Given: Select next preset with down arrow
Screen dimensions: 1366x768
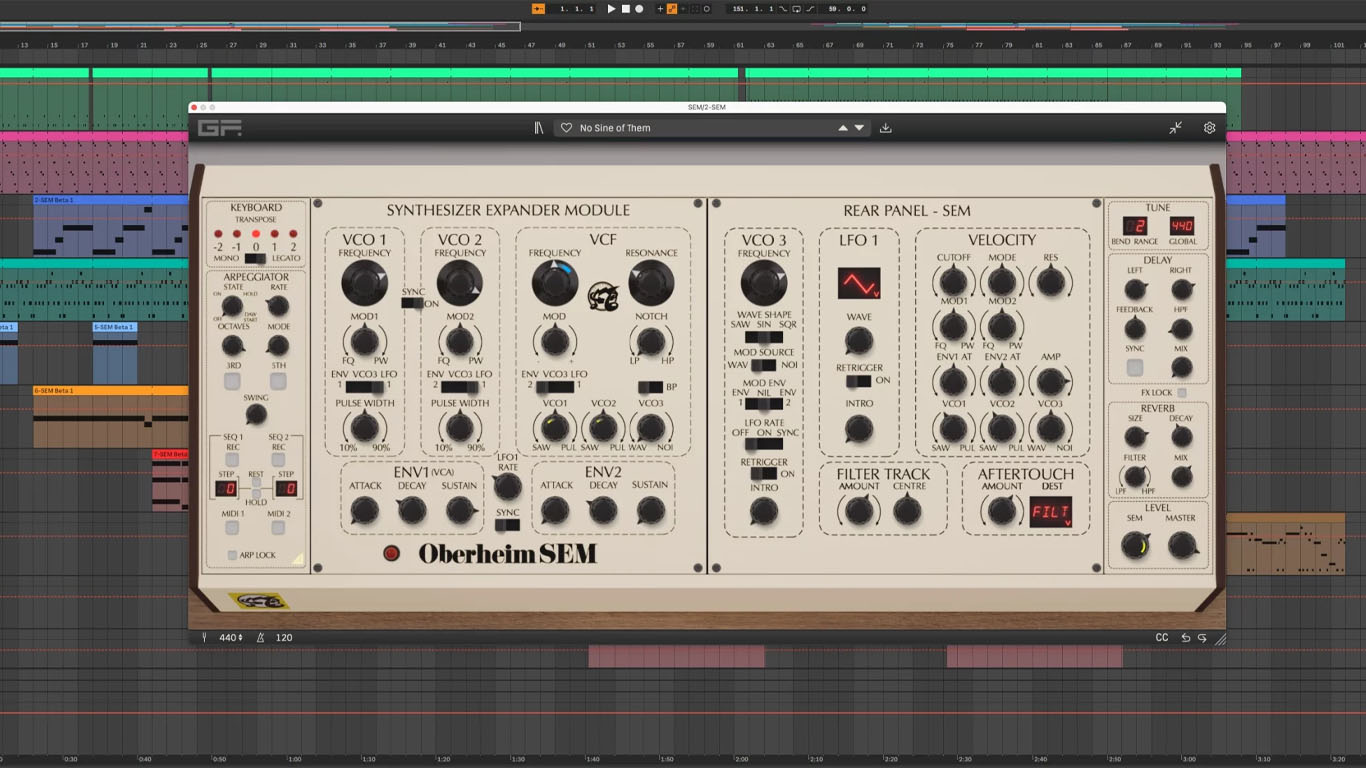Looking at the screenshot, I should pyautogui.click(x=859, y=128).
